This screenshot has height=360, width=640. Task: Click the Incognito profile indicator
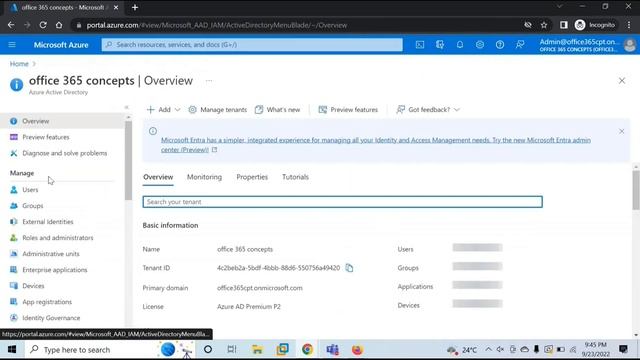(595, 25)
